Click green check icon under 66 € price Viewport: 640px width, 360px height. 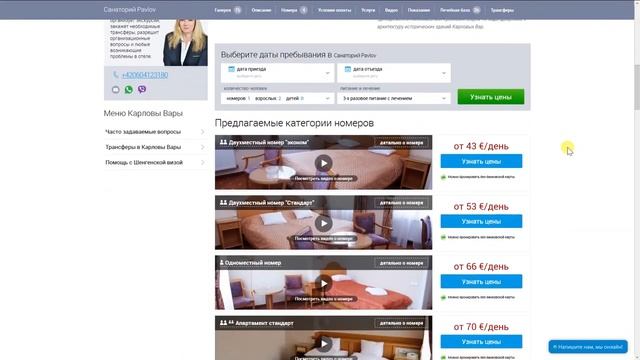pos(443,297)
